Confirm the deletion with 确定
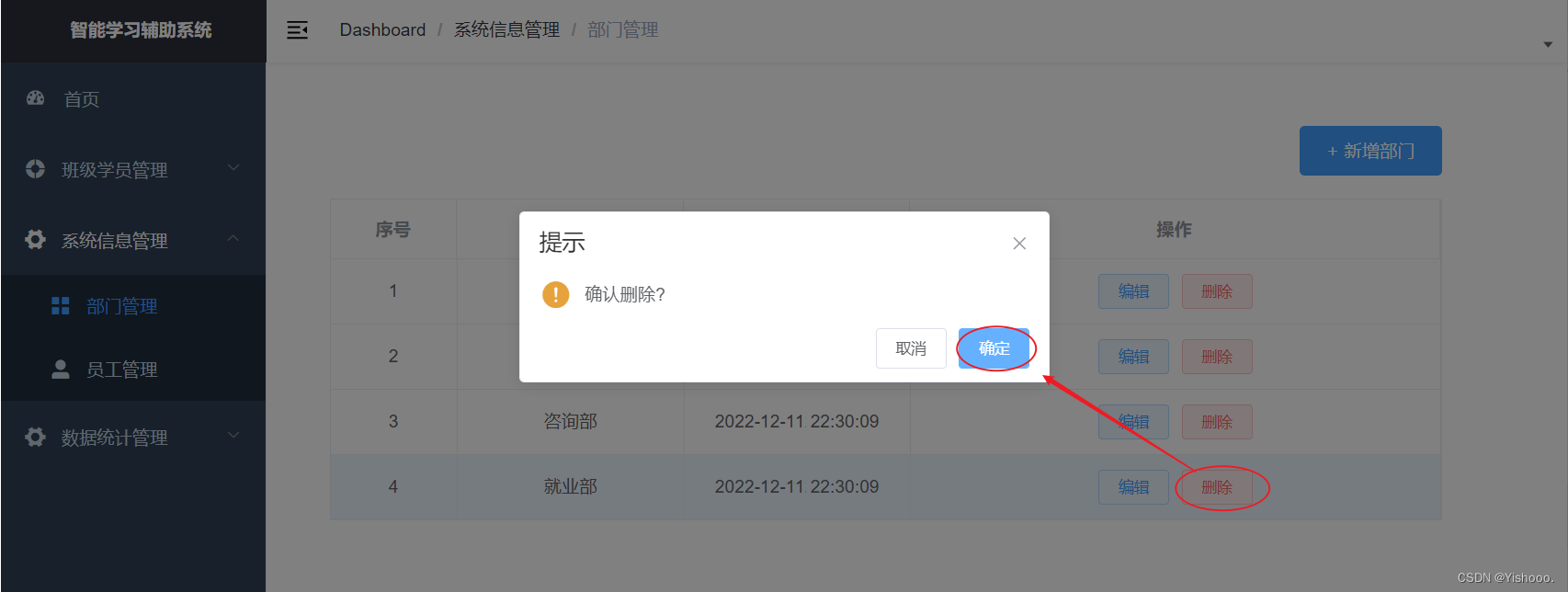Image resolution: width=1568 pixels, height=592 pixels. (x=994, y=348)
